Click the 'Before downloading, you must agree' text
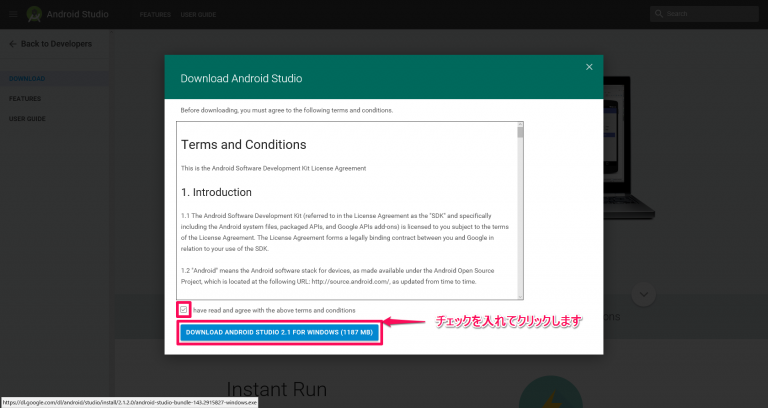768x408 pixels. pos(287,110)
